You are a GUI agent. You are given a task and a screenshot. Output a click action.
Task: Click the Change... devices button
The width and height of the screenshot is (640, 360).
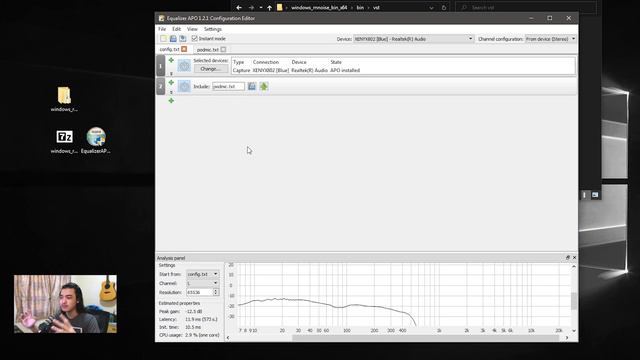pyautogui.click(x=211, y=69)
